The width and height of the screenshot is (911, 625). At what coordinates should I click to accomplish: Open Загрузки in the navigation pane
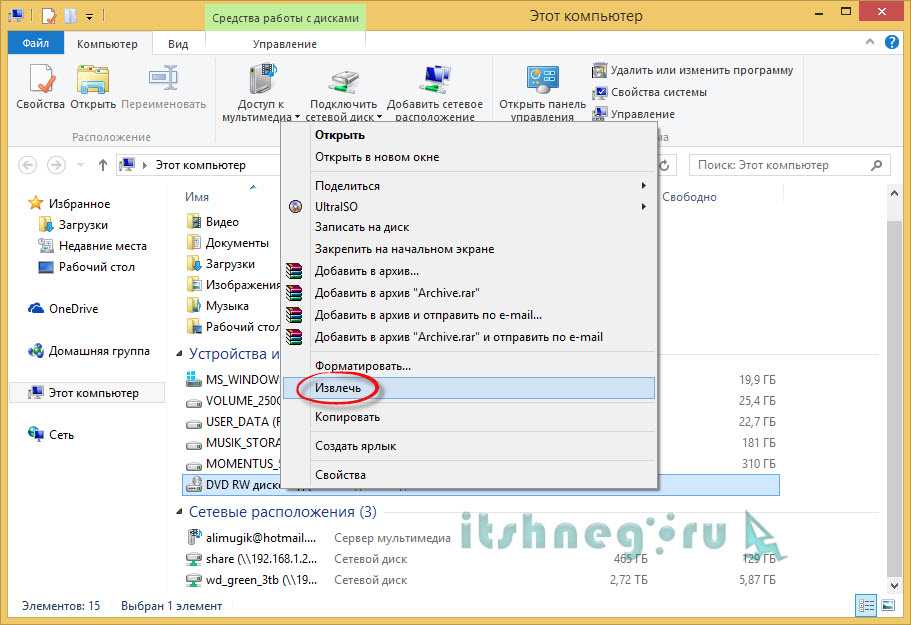click(74, 225)
